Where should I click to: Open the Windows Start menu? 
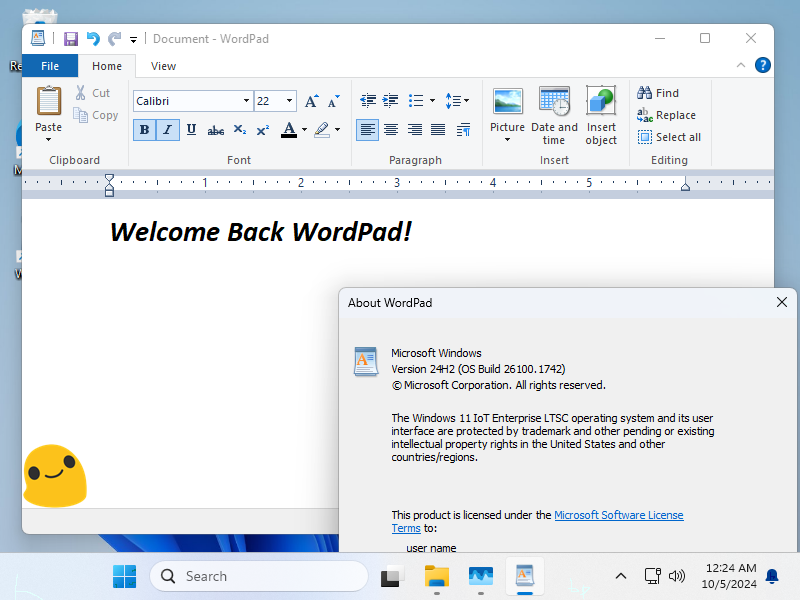click(124, 577)
